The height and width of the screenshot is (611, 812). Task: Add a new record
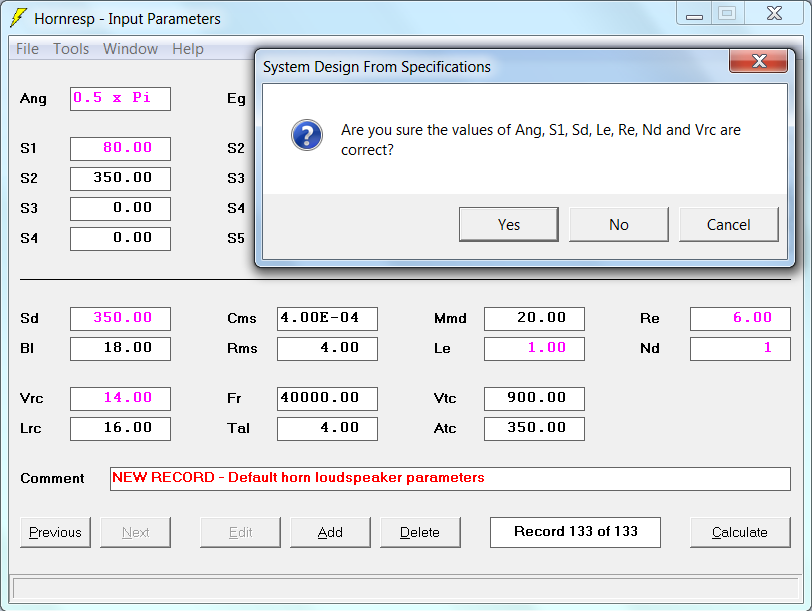point(330,532)
